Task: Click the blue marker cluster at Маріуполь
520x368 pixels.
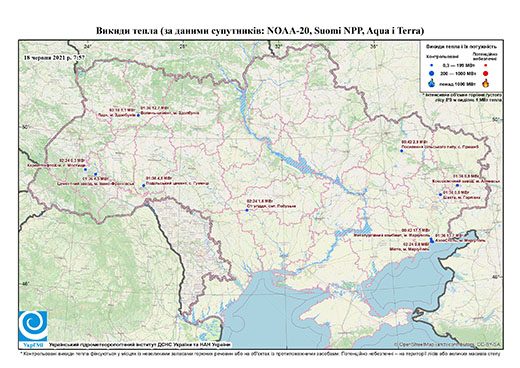Action: [432, 240]
